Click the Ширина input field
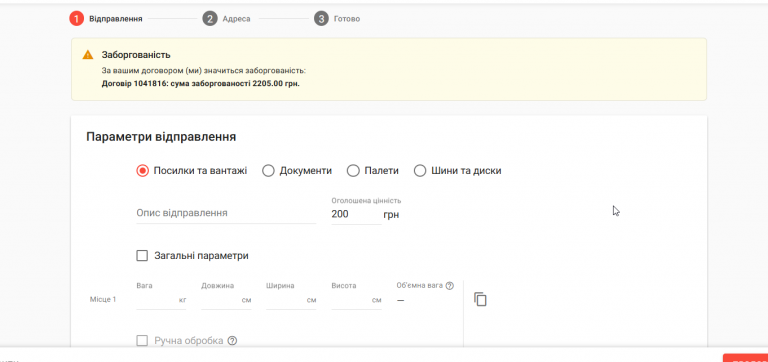 click(291, 300)
